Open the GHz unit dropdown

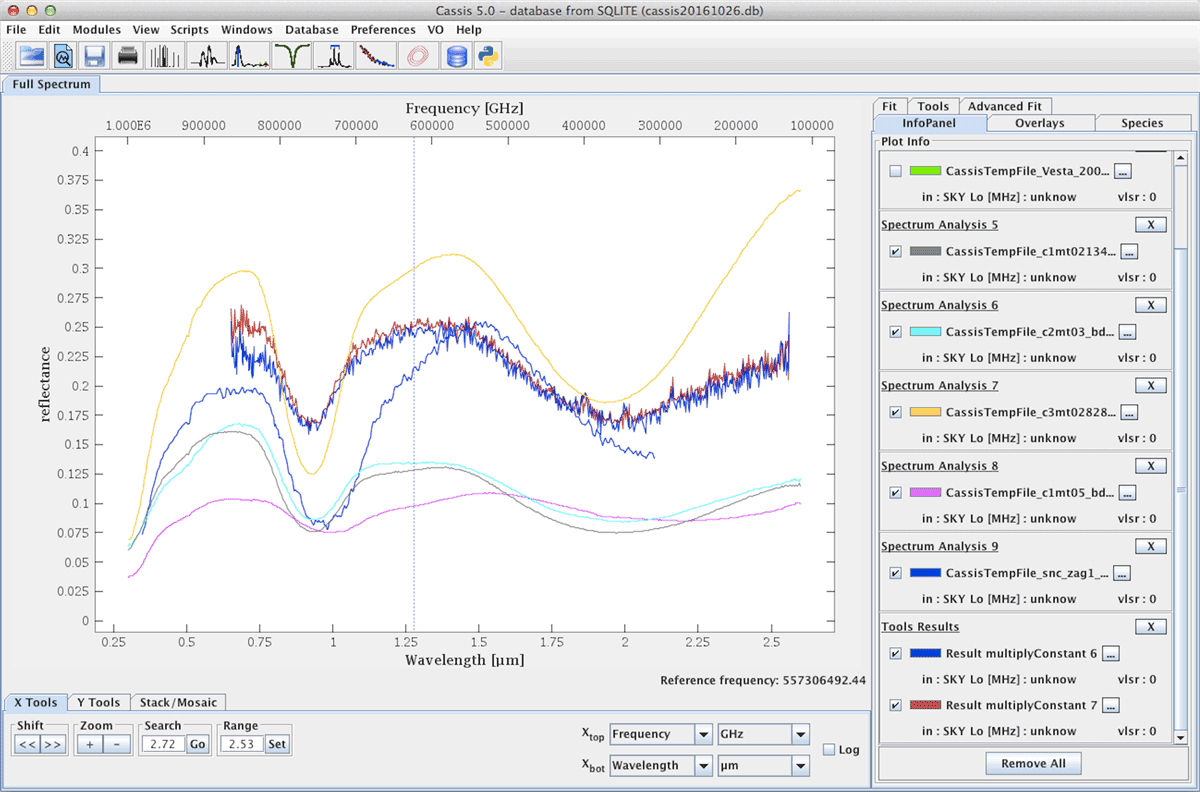click(763, 734)
